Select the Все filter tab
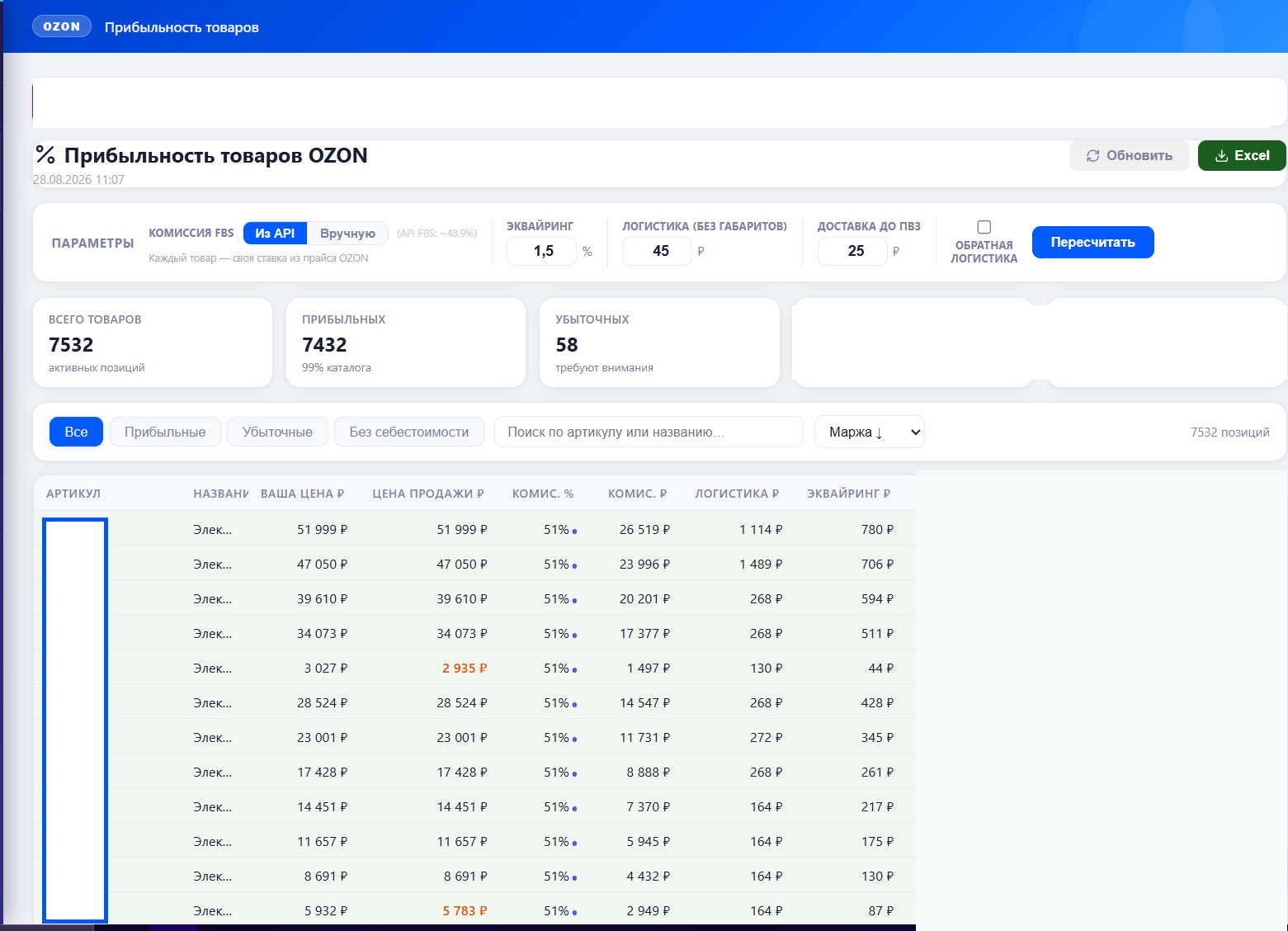Viewport: 1288px width, 931px height. pyautogui.click(x=76, y=432)
